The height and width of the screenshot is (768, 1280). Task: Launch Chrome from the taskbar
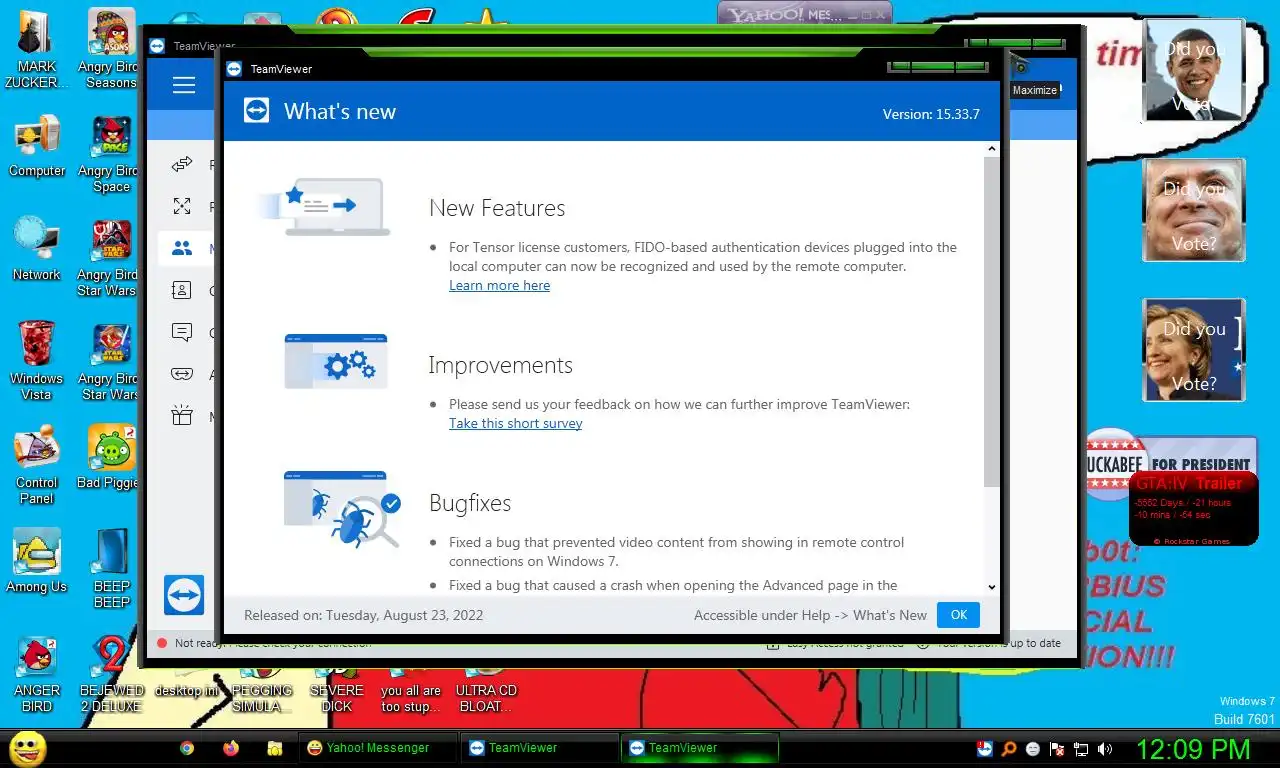point(187,748)
